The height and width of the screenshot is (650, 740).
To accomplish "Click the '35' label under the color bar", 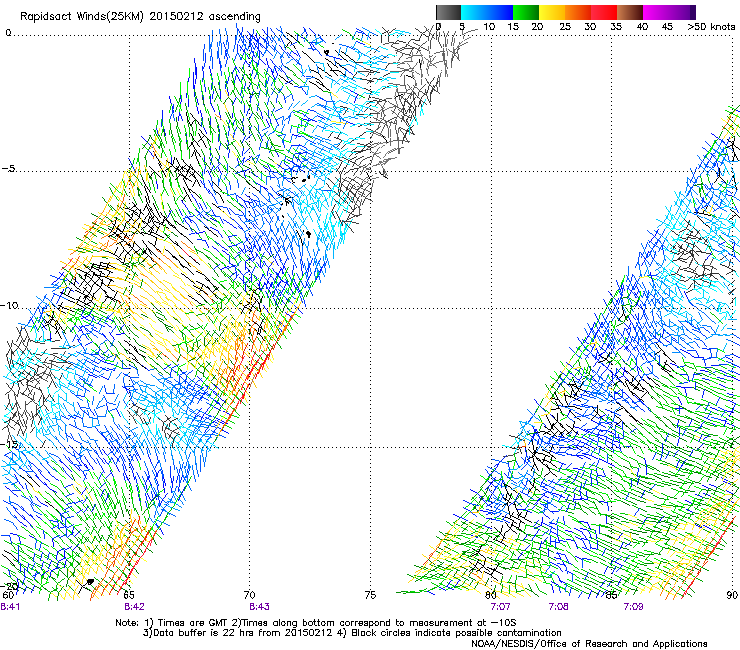I will 616,26.
